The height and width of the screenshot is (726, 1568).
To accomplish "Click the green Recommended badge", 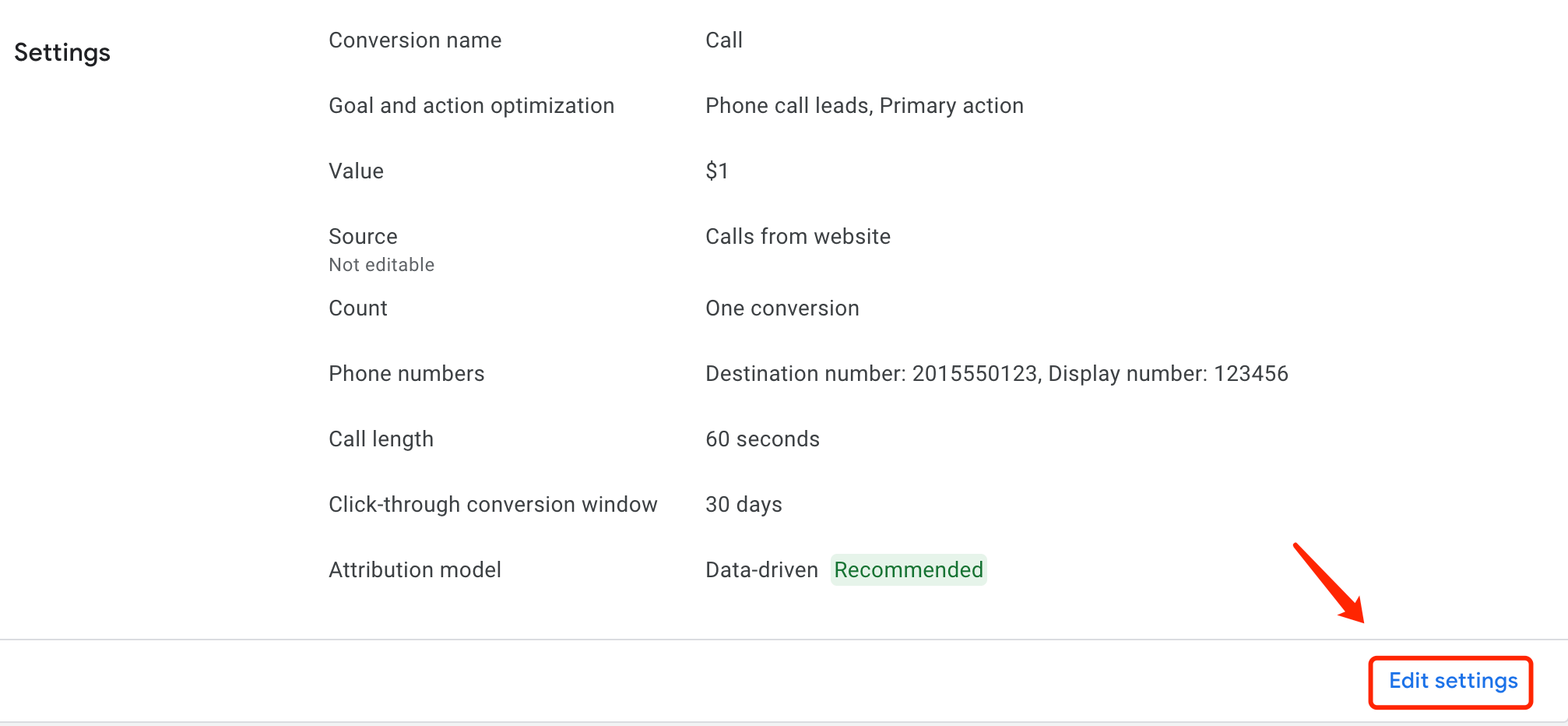I will (909, 570).
